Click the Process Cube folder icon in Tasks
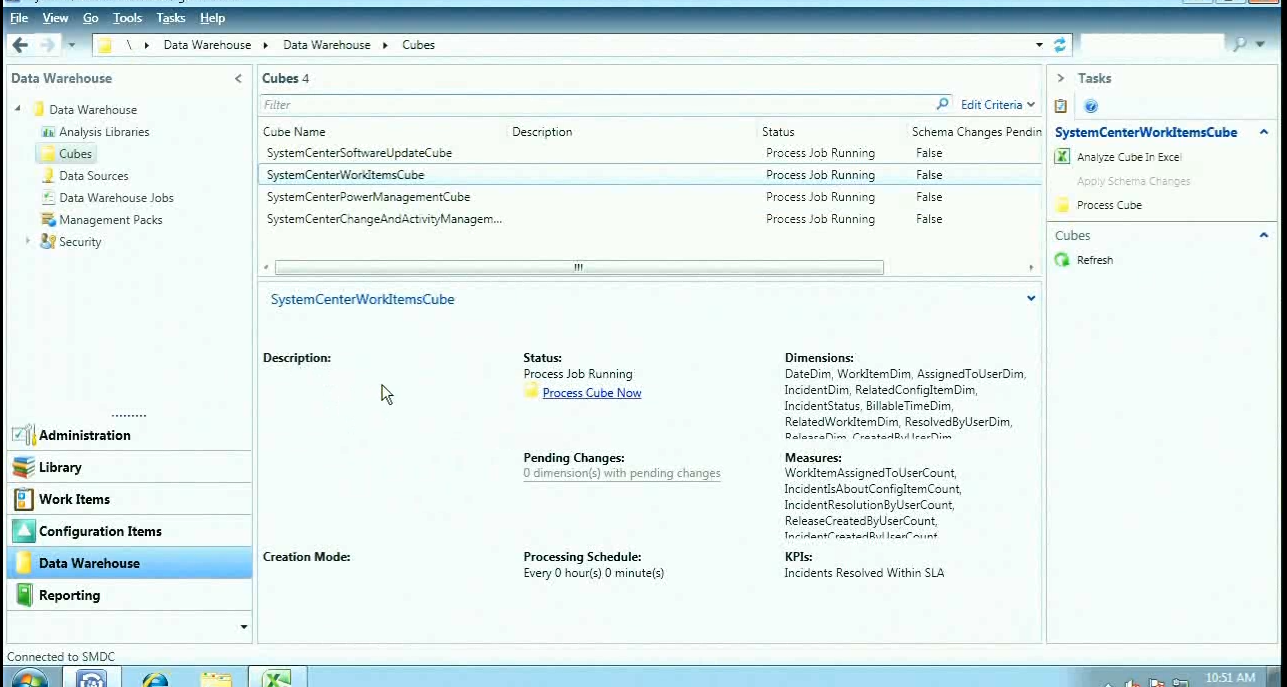1287x687 pixels. 1062,205
